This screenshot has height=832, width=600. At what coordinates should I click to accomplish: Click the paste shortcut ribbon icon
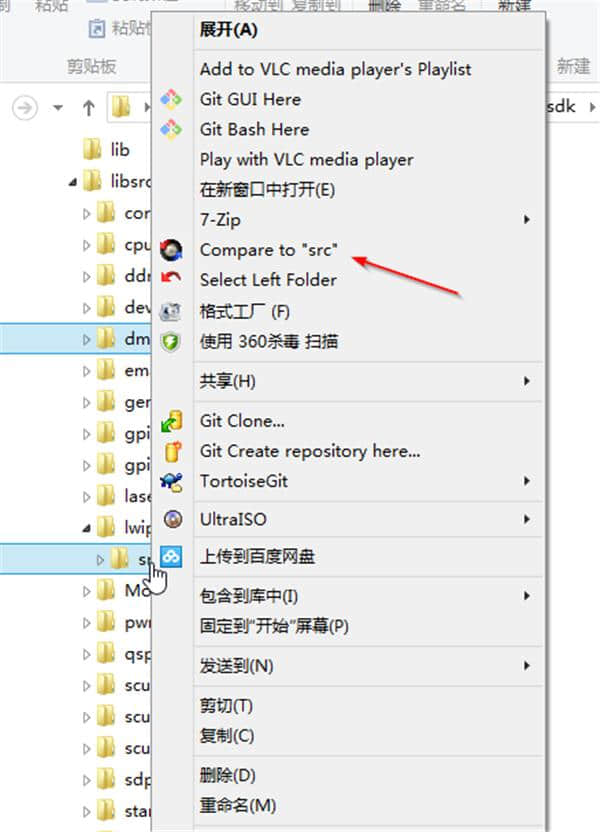97,28
